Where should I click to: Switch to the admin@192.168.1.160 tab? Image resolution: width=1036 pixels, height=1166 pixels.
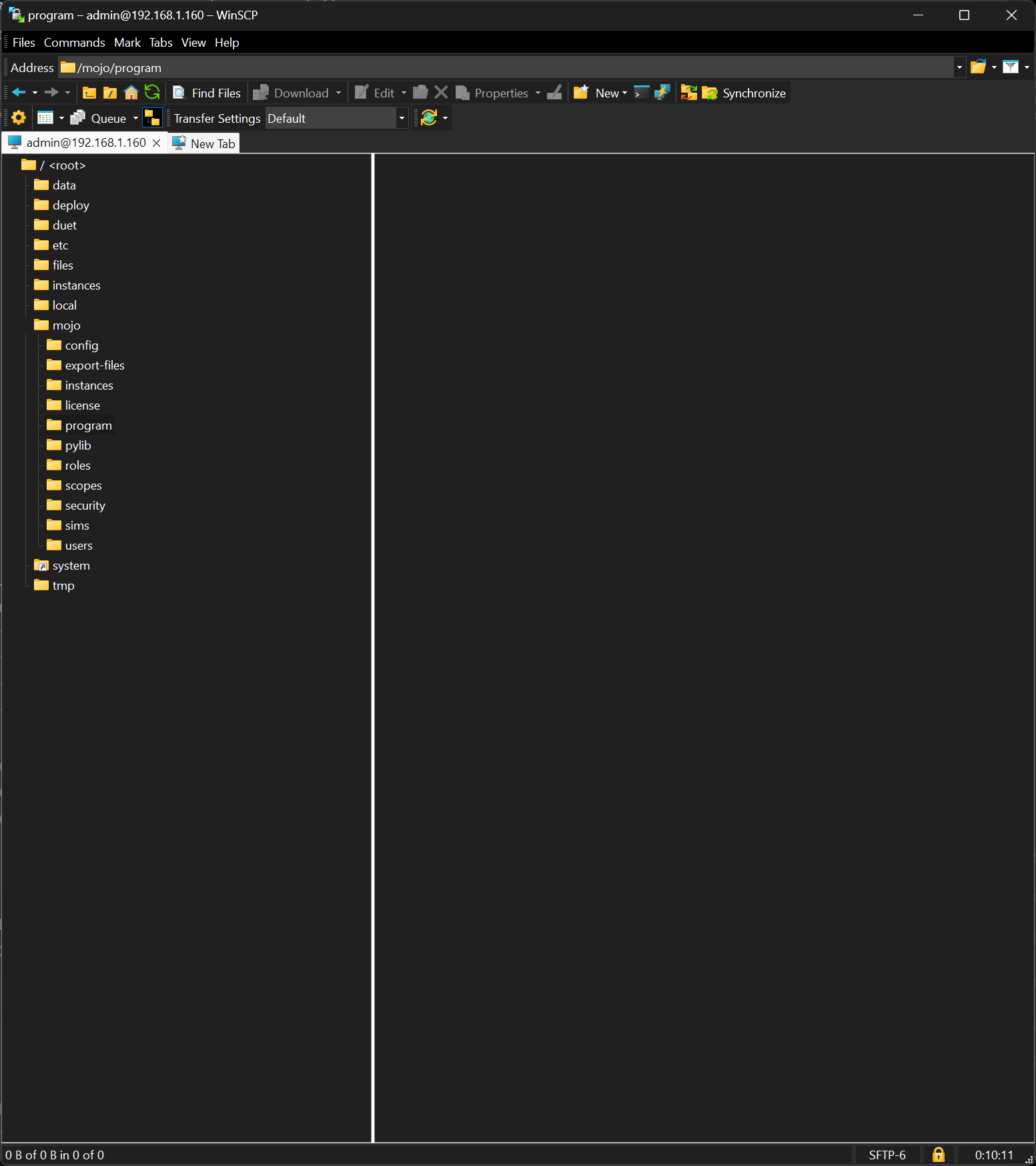tap(86, 143)
